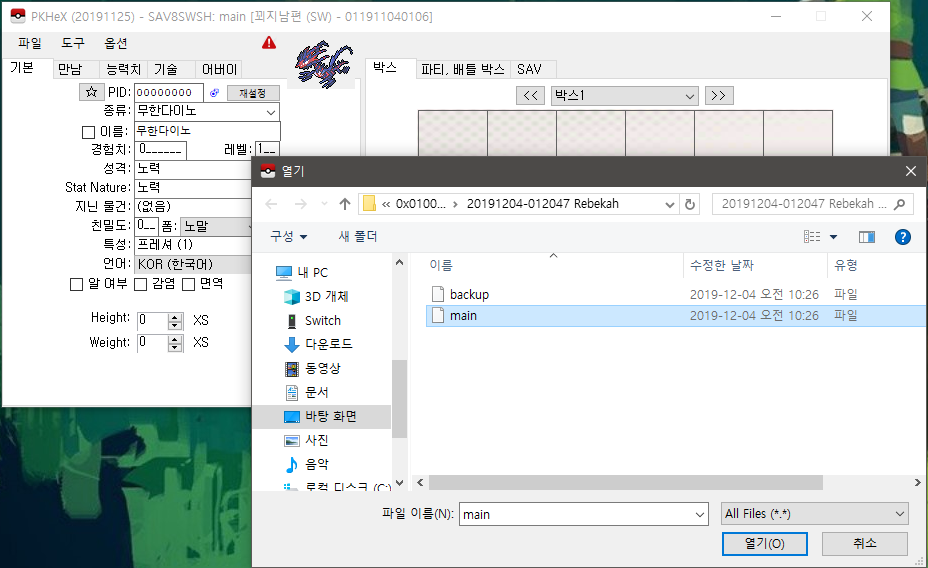Image resolution: width=928 pixels, height=568 pixels.
Task: Click the PKHeX pokeball icon in title bar
Action: click(18, 16)
